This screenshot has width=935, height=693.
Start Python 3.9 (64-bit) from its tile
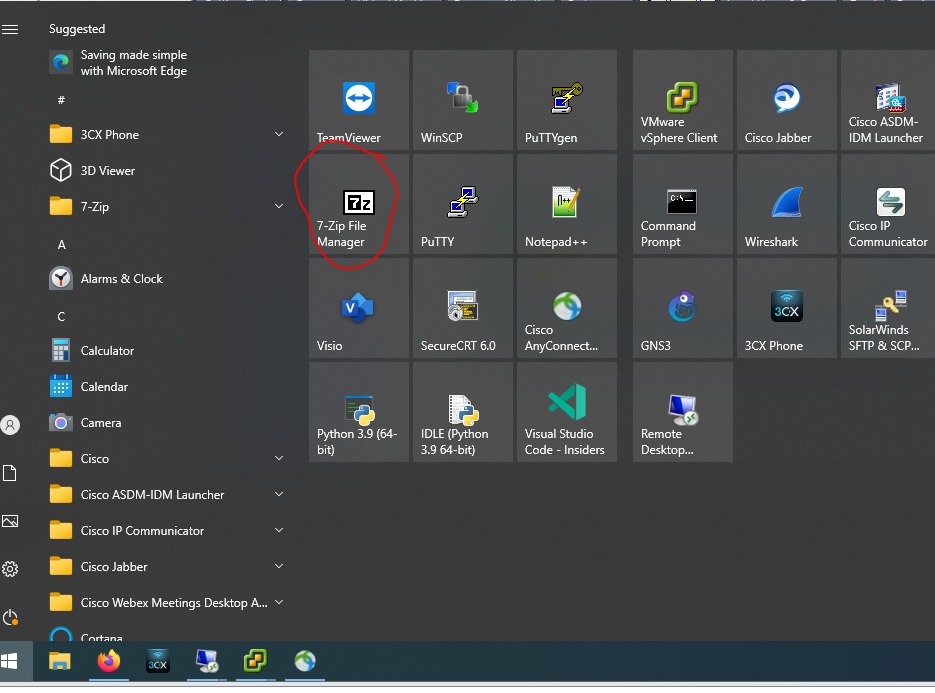(358, 411)
